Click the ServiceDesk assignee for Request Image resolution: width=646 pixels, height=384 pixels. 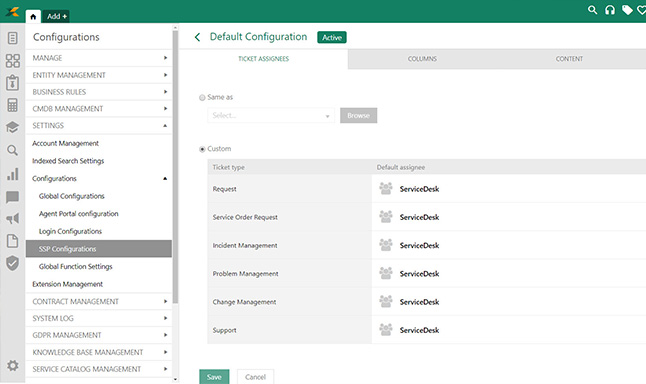coord(419,189)
